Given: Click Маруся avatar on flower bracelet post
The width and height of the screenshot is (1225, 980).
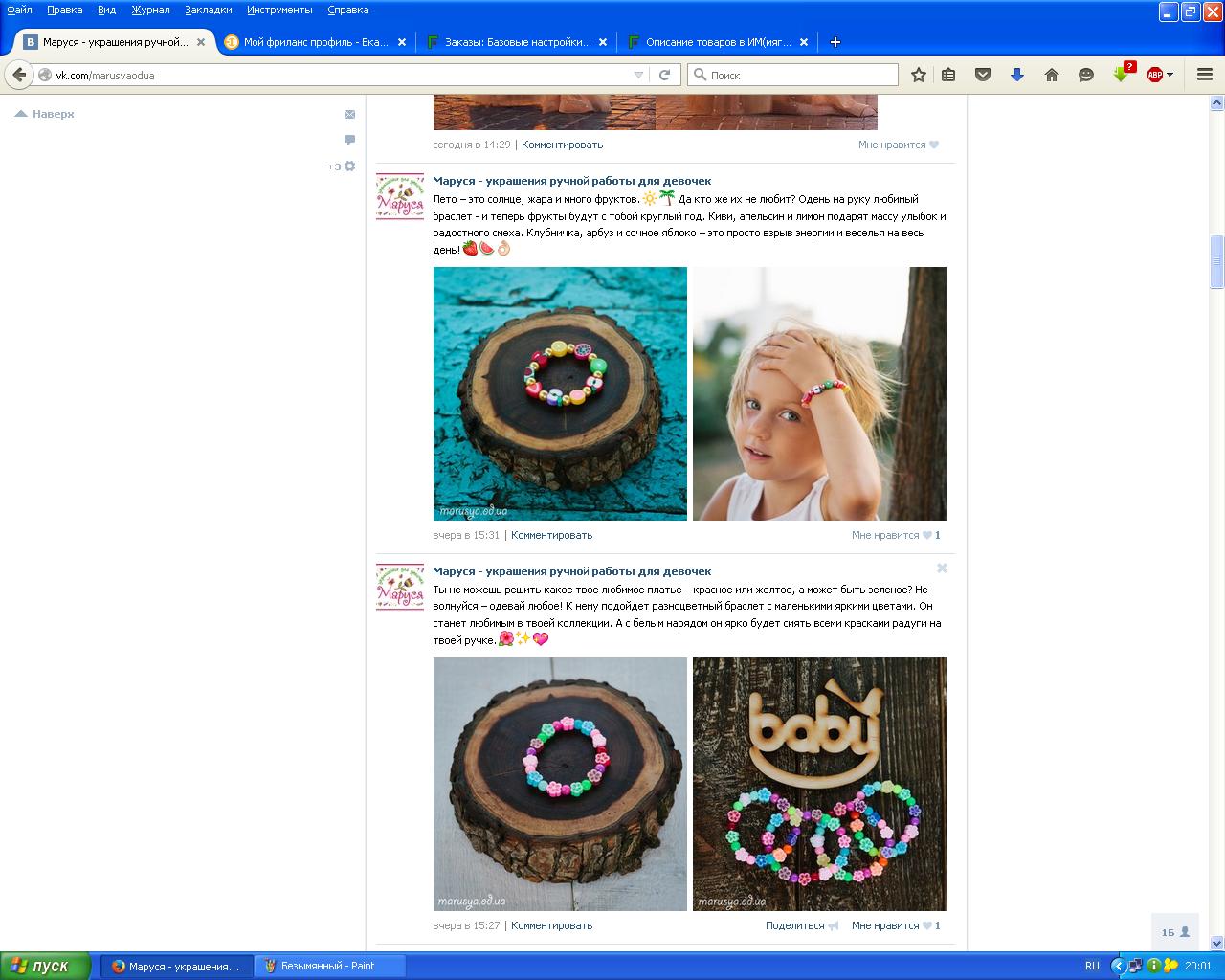Looking at the screenshot, I should pos(400,588).
